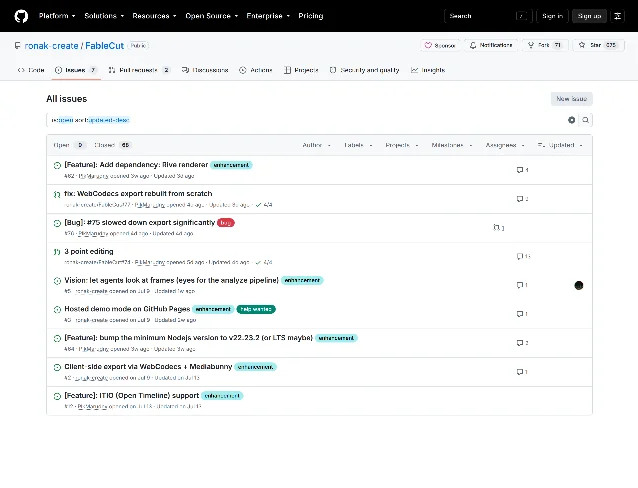638x488 pixels.
Task: Open the GitHub logo homepage
Action: [21, 16]
